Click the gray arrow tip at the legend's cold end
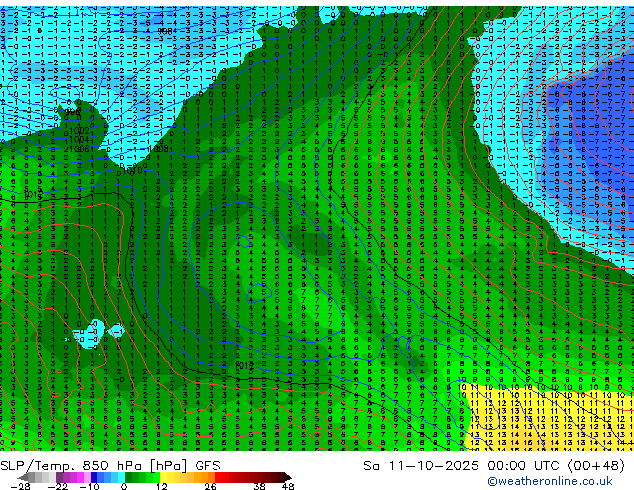This screenshot has height=490, width=634. point(23,477)
